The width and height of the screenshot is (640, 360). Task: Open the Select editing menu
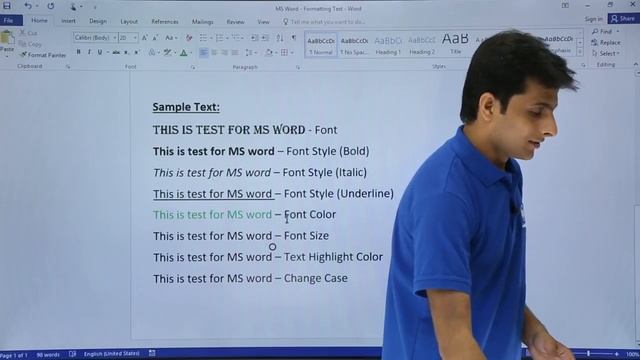(606, 53)
